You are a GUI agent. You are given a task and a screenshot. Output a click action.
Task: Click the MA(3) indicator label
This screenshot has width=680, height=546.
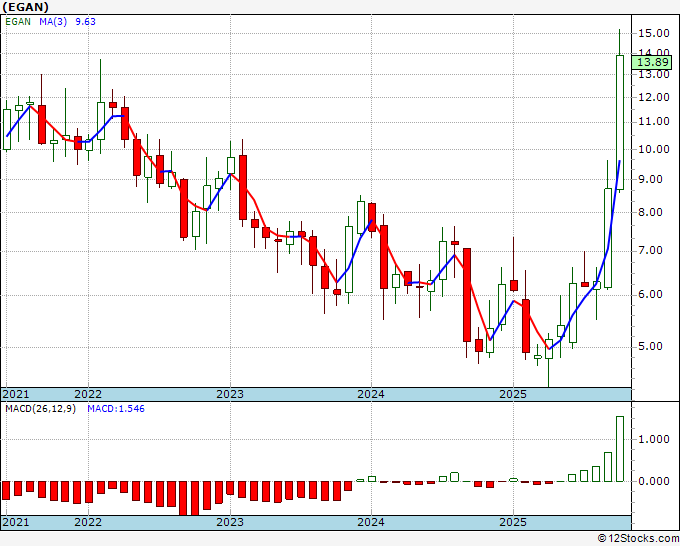point(53,22)
